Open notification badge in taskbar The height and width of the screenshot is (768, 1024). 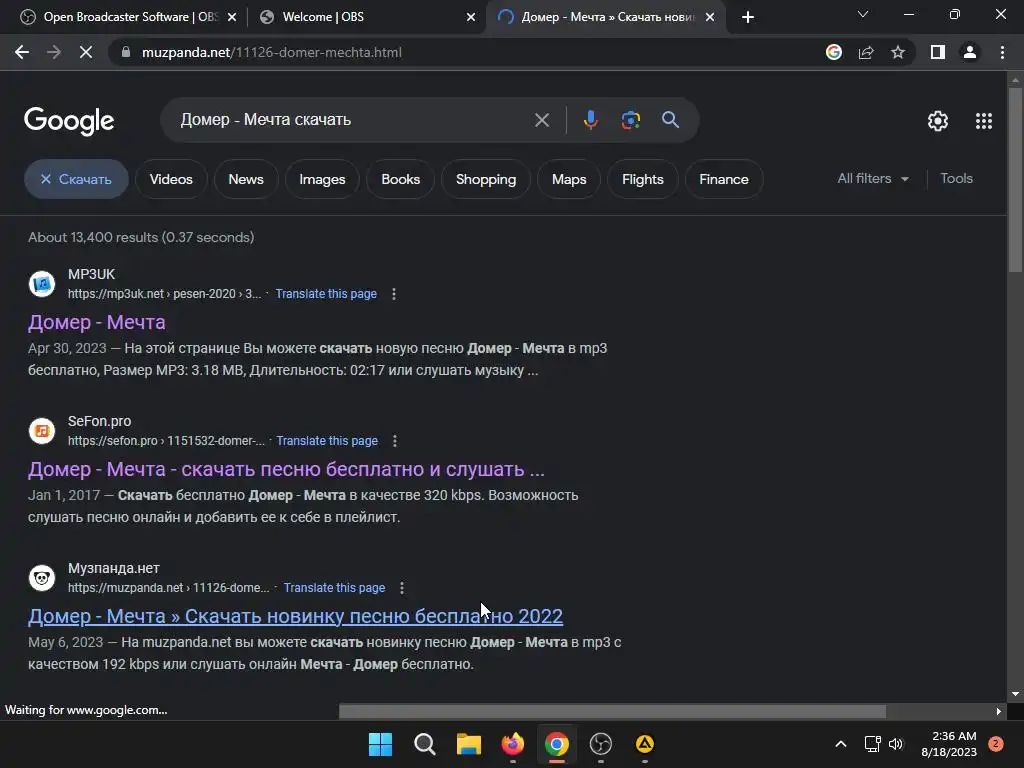pyautogui.click(x=996, y=744)
